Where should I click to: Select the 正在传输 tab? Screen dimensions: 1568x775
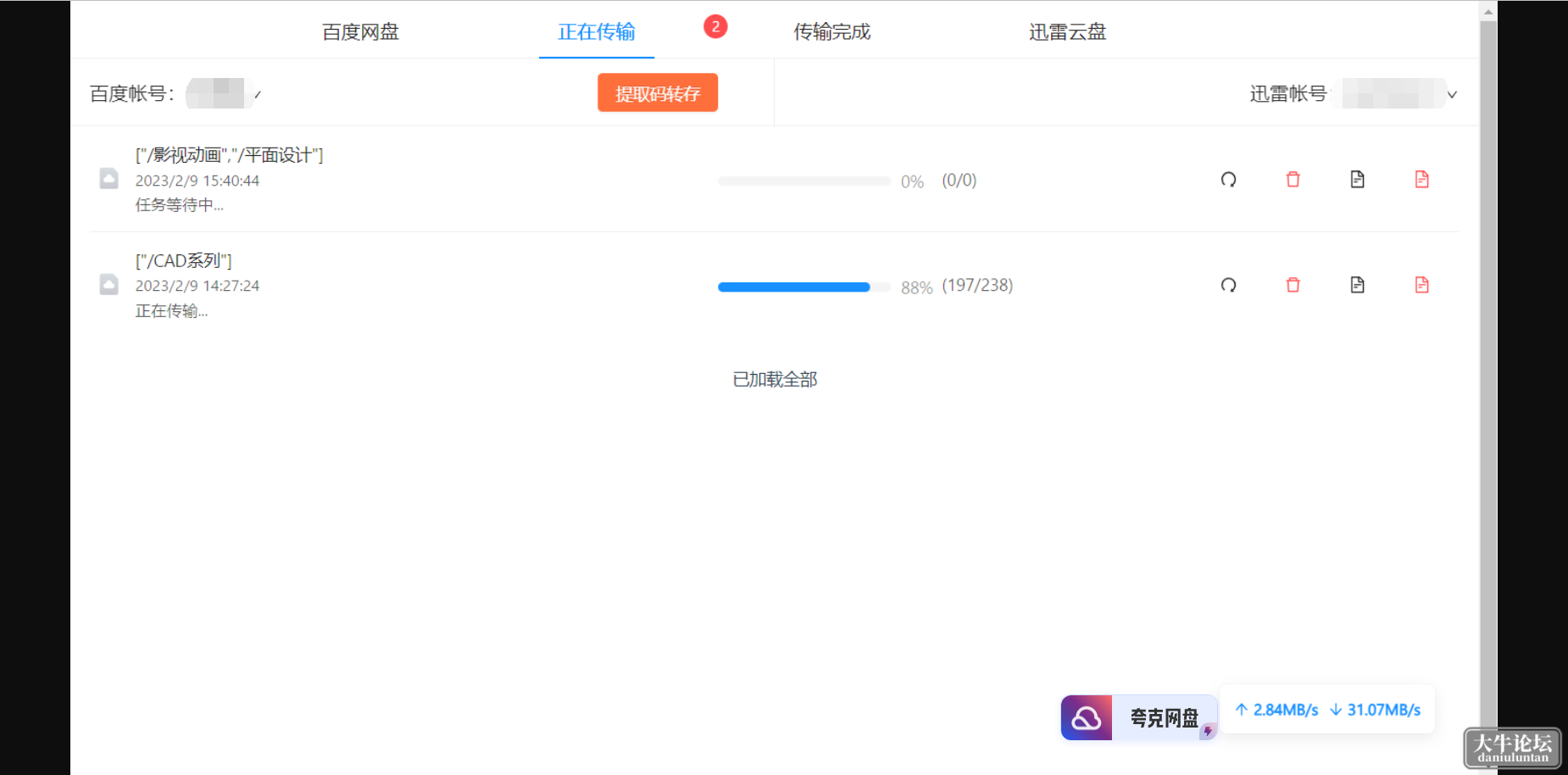tap(596, 32)
